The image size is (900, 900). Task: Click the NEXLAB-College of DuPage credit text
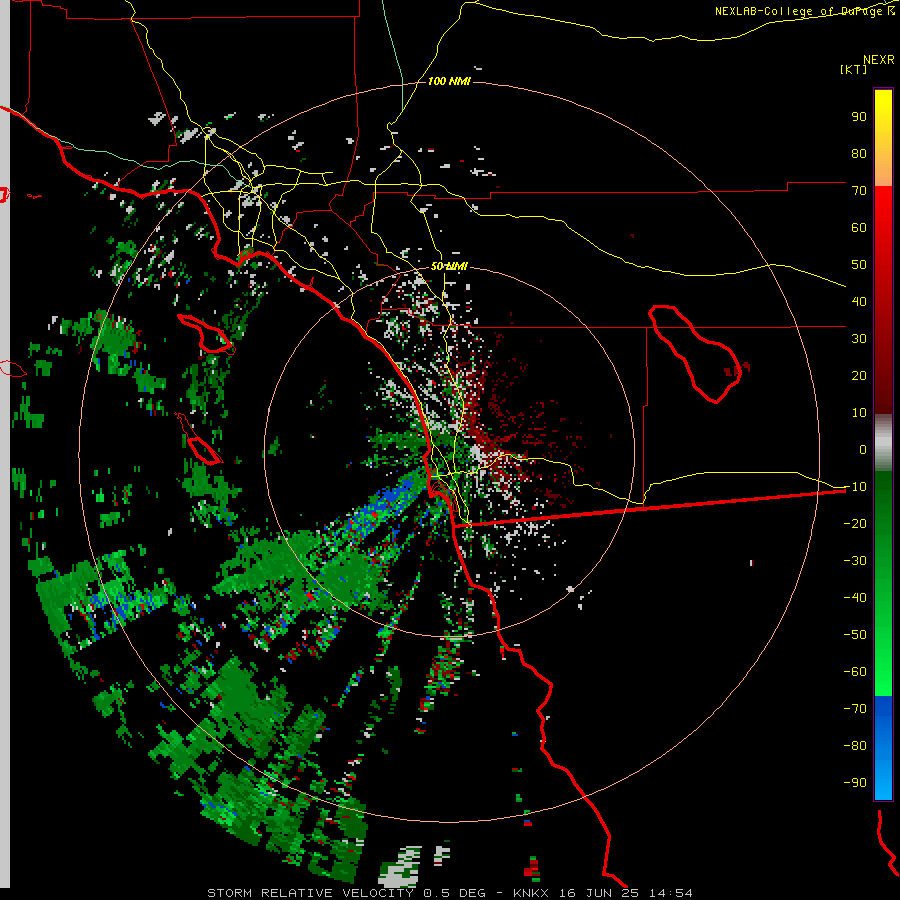804,11
